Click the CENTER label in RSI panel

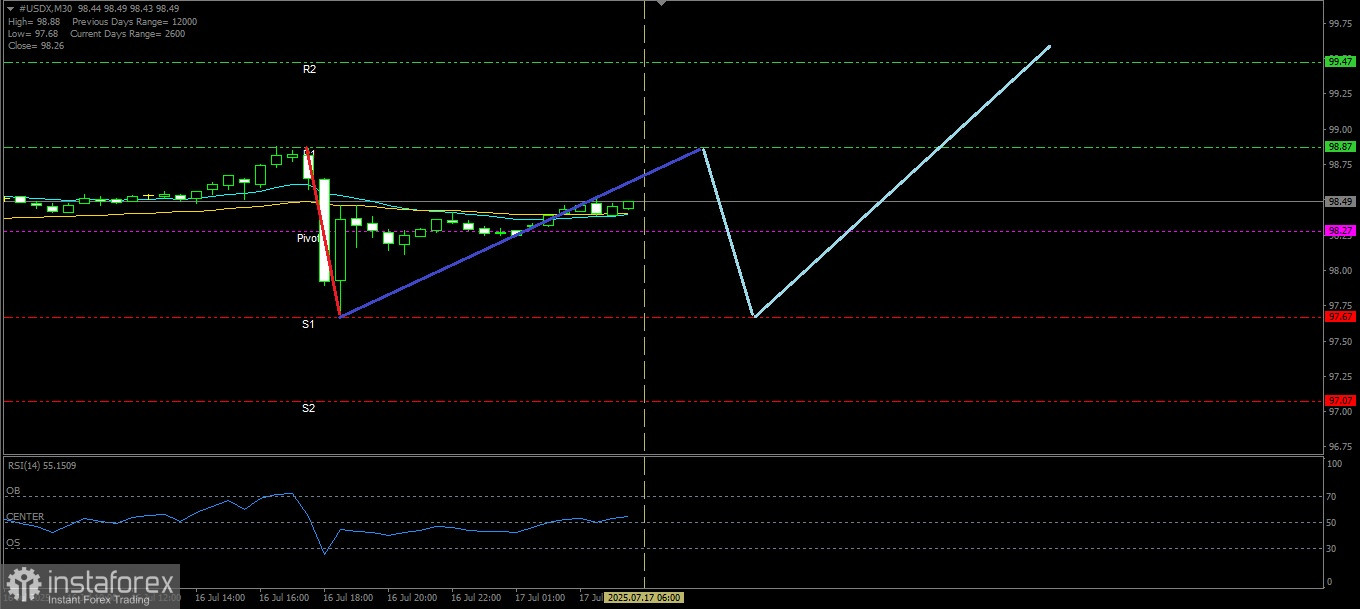pyautogui.click(x=25, y=517)
